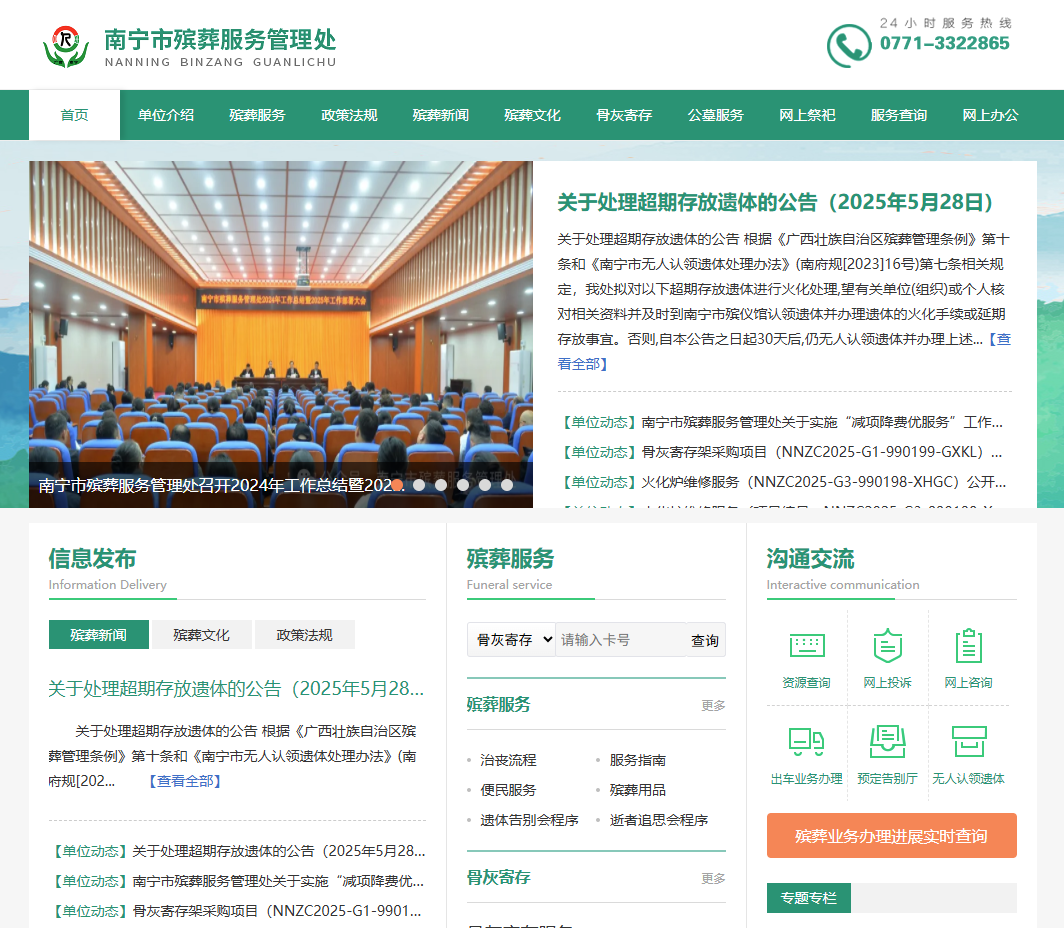Viewport: 1064px width, 928px height.
Task: Open 出车业务办理 vehicle icon
Action: tap(807, 741)
